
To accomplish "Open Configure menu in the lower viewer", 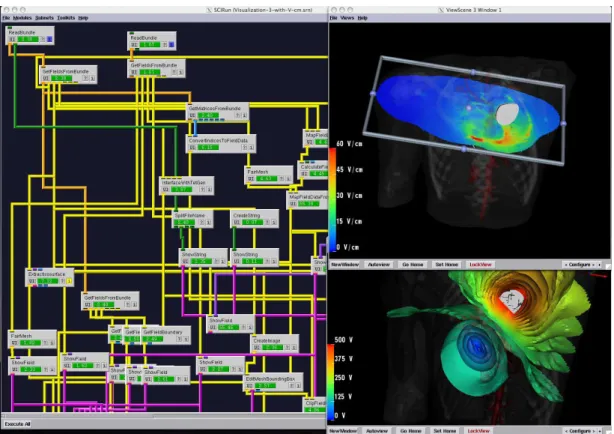I will 580,431.
